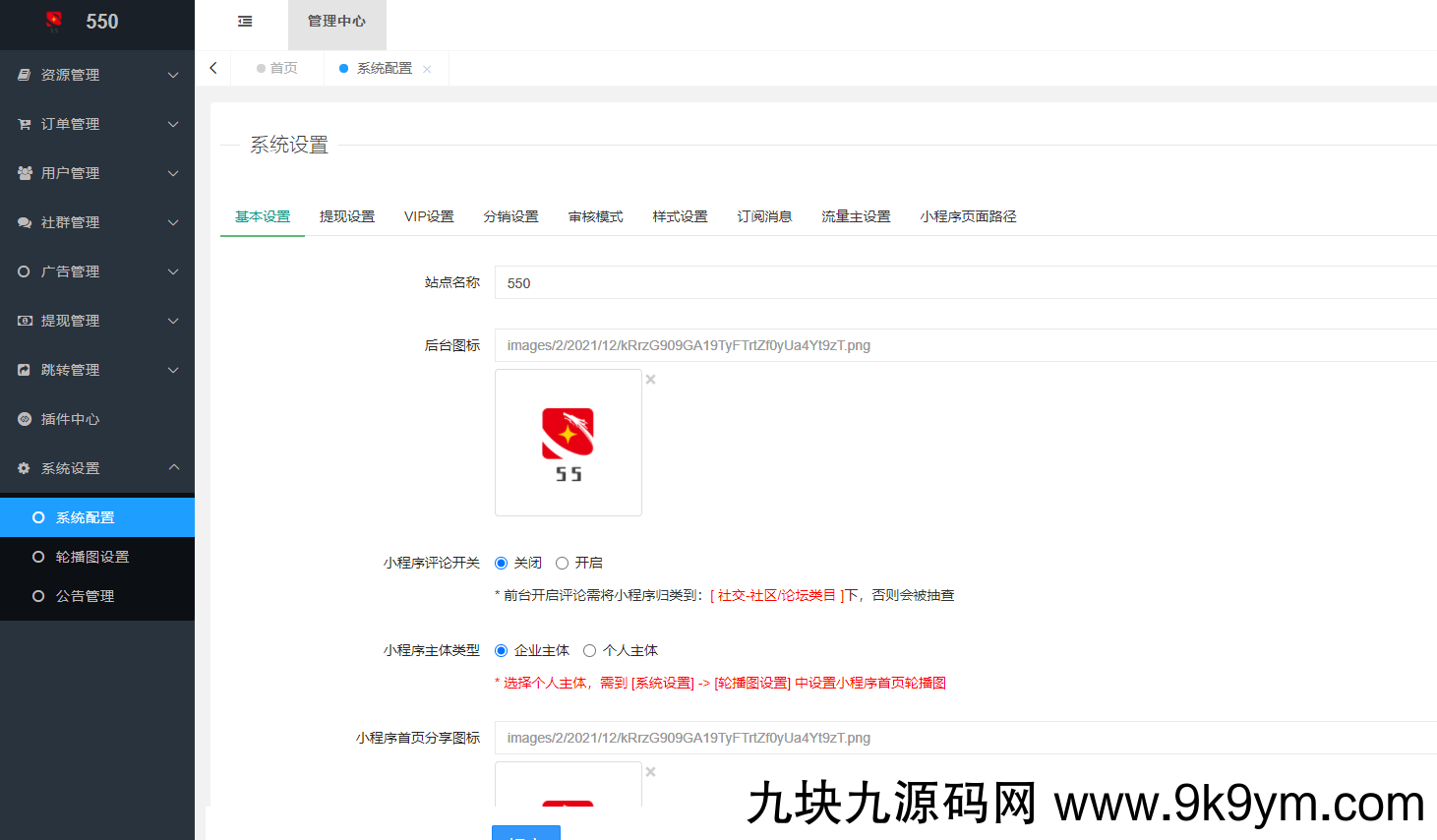Click the sidebar collapse hamburger icon

click(245, 22)
